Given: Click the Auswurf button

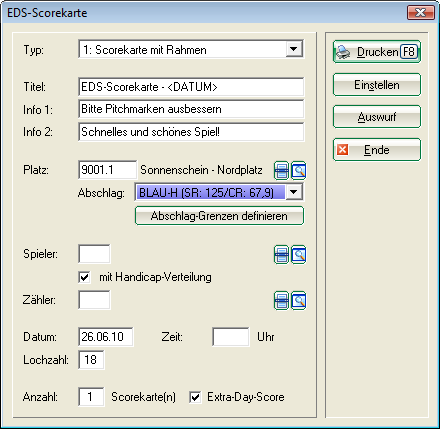Looking at the screenshot, I should pos(377,117).
